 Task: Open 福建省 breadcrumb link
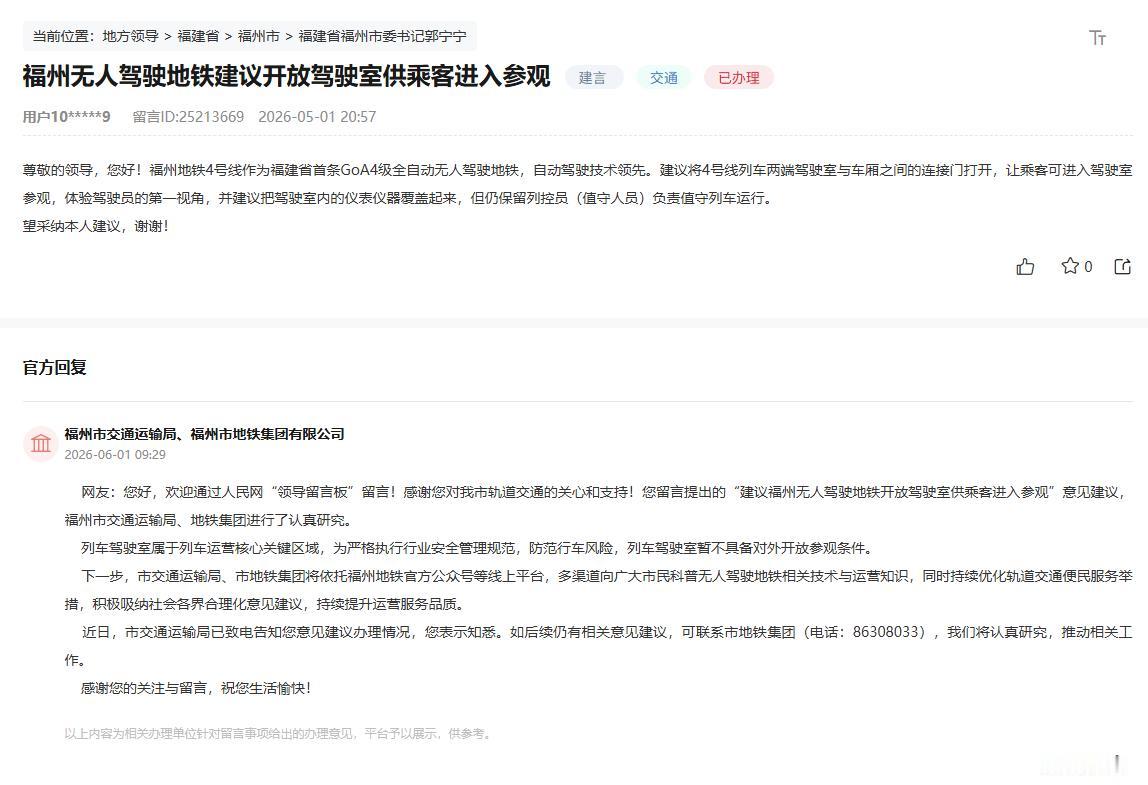[x=198, y=36]
